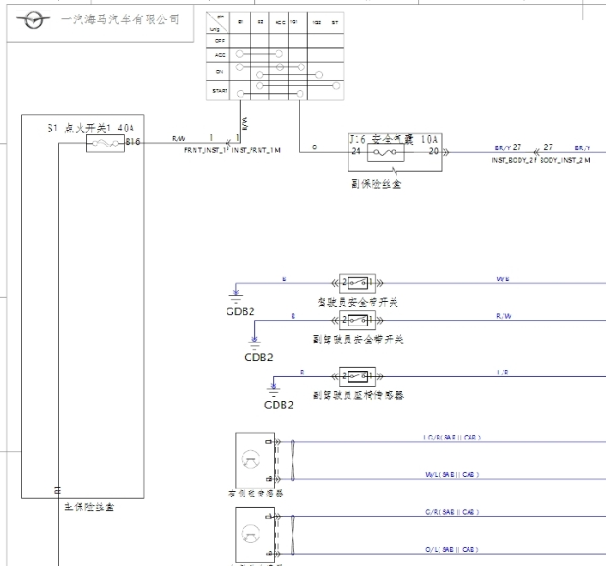Click the 副保险丝盒 sub fuse box label
606x566 pixels.
coord(376,184)
